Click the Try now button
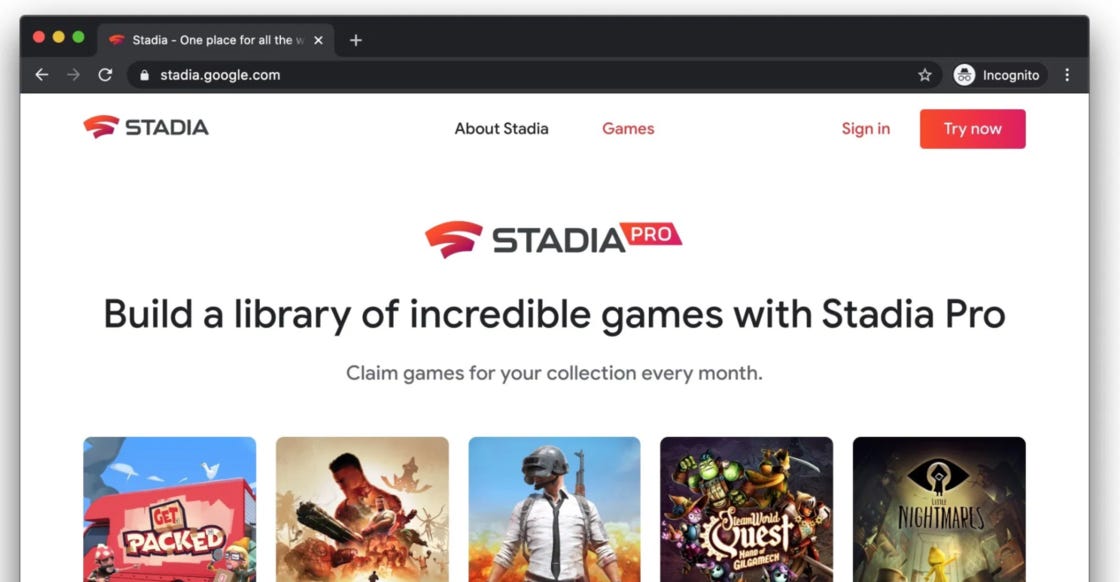Screen dimensions: 1120x582 click(972, 129)
